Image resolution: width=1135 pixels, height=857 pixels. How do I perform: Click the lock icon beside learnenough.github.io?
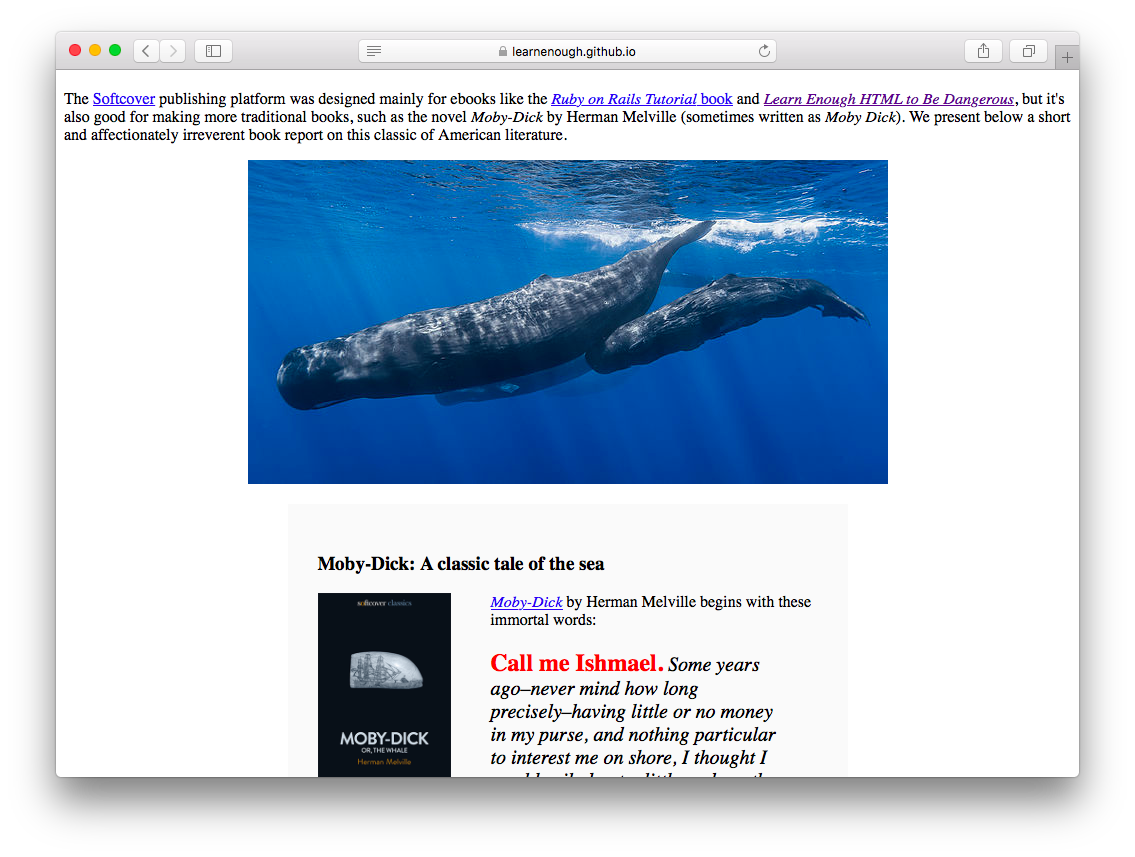tap(502, 51)
